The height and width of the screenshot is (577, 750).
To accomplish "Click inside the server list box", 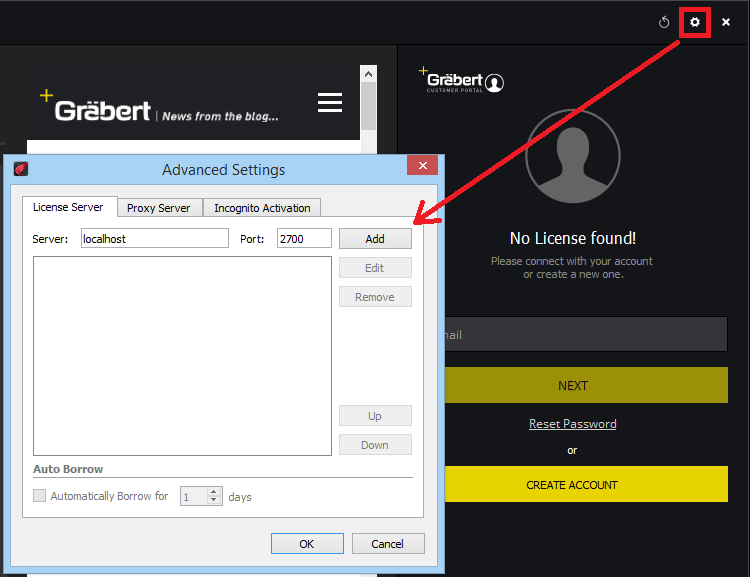I will click(182, 356).
